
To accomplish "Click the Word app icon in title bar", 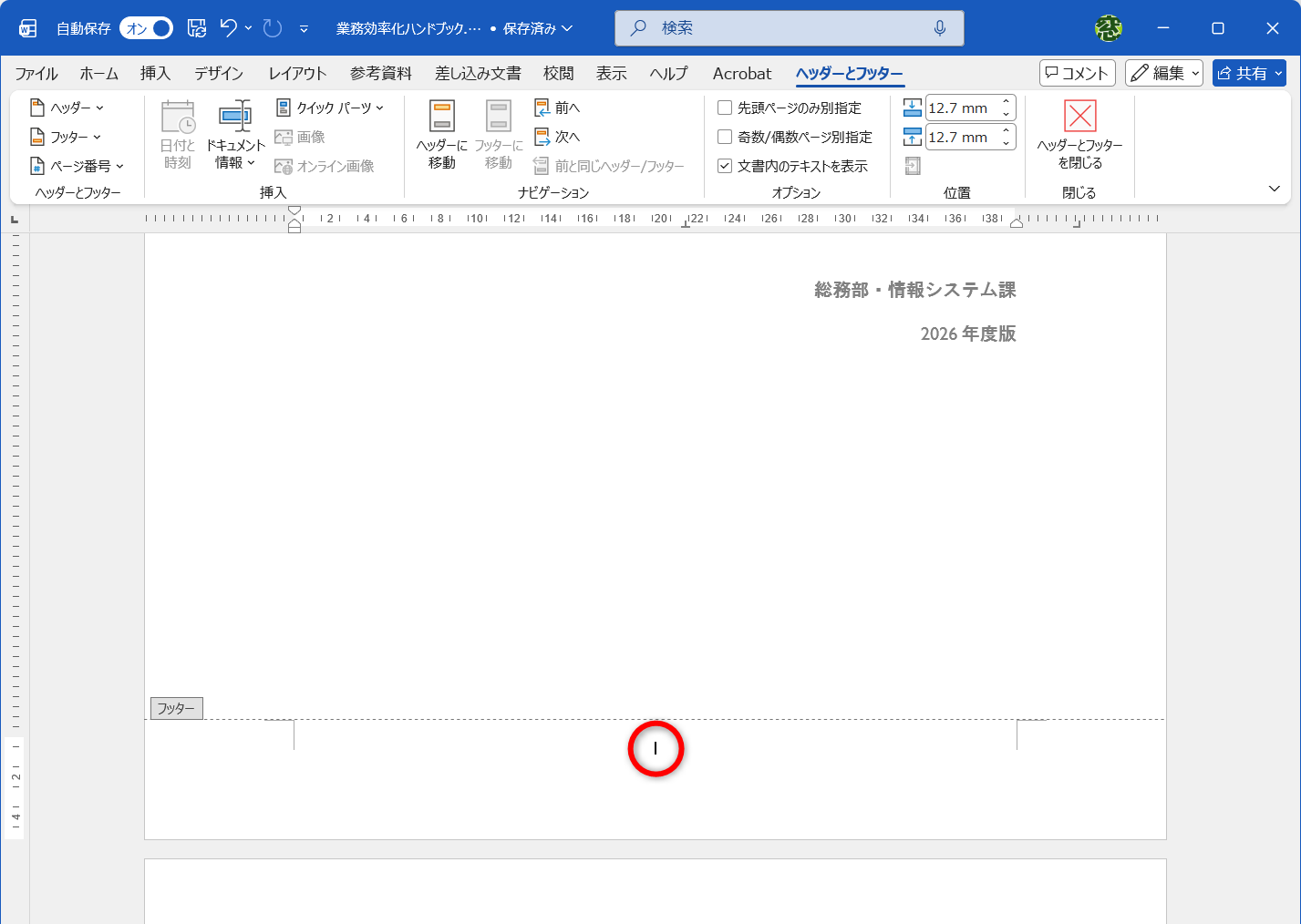I will (28, 28).
